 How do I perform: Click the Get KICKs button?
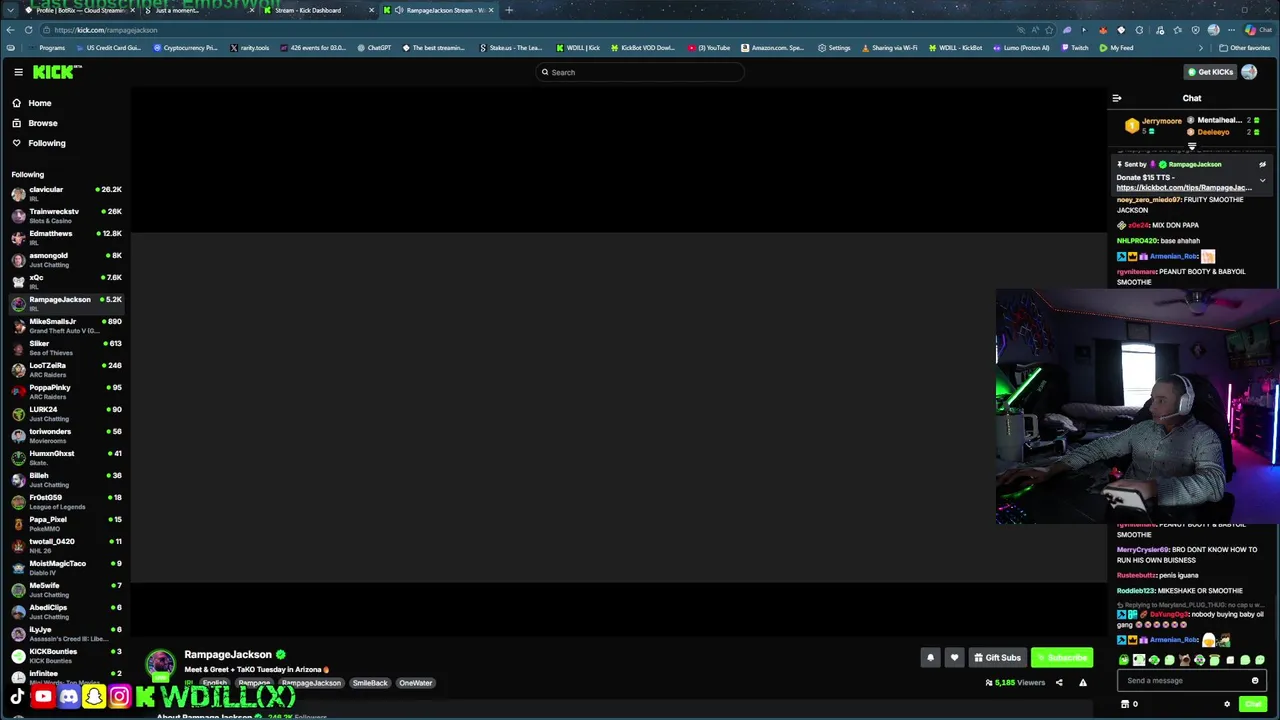click(x=1210, y=72)
